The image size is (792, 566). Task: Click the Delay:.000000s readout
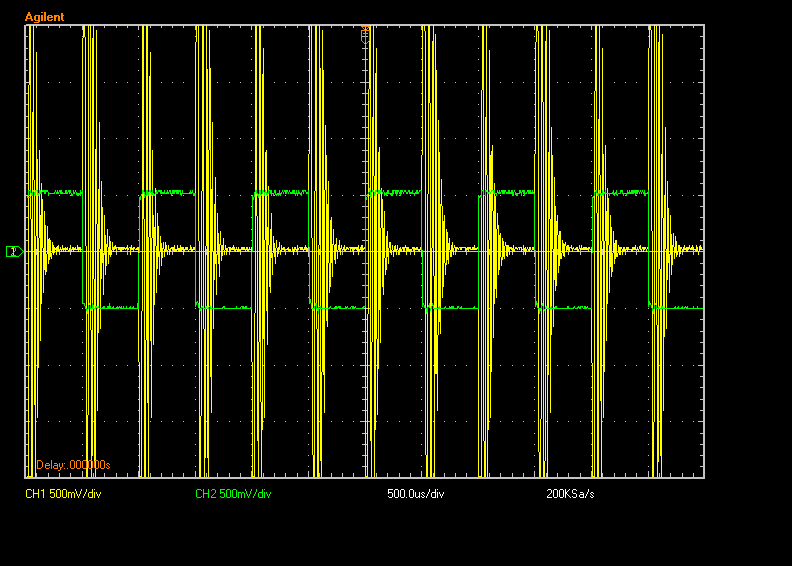73,465
